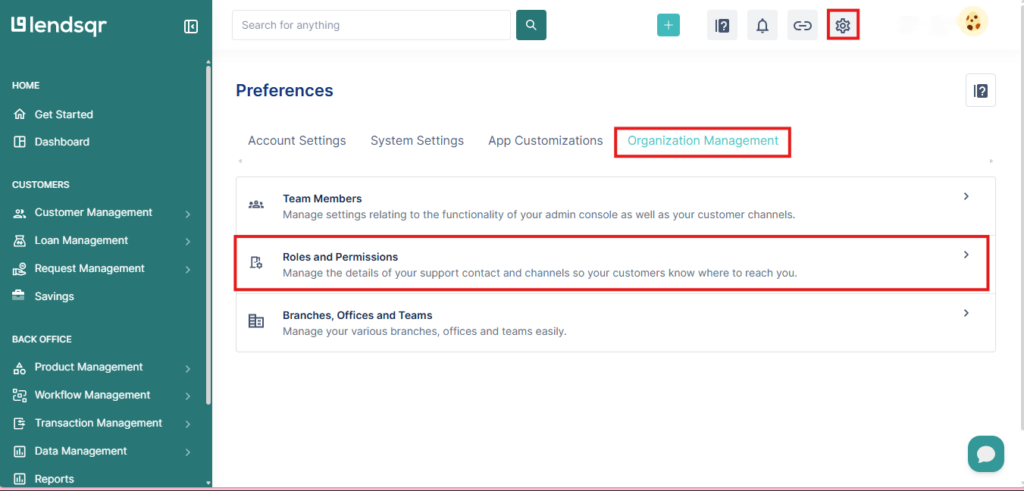Image resolution: width=1024 pixels, height=491 pixels.
Task: Open Branches, Offices and Teams row
Action: tap(612, 322)
